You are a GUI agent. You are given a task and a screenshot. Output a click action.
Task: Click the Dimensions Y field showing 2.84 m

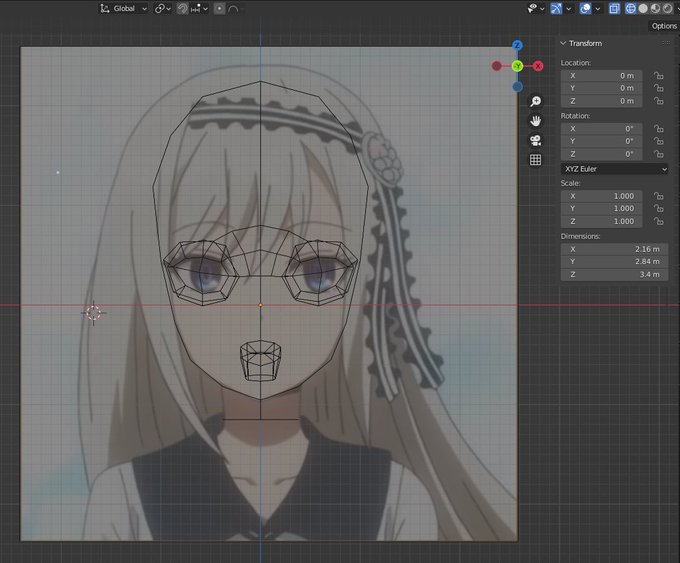click(x=614, y=262)
